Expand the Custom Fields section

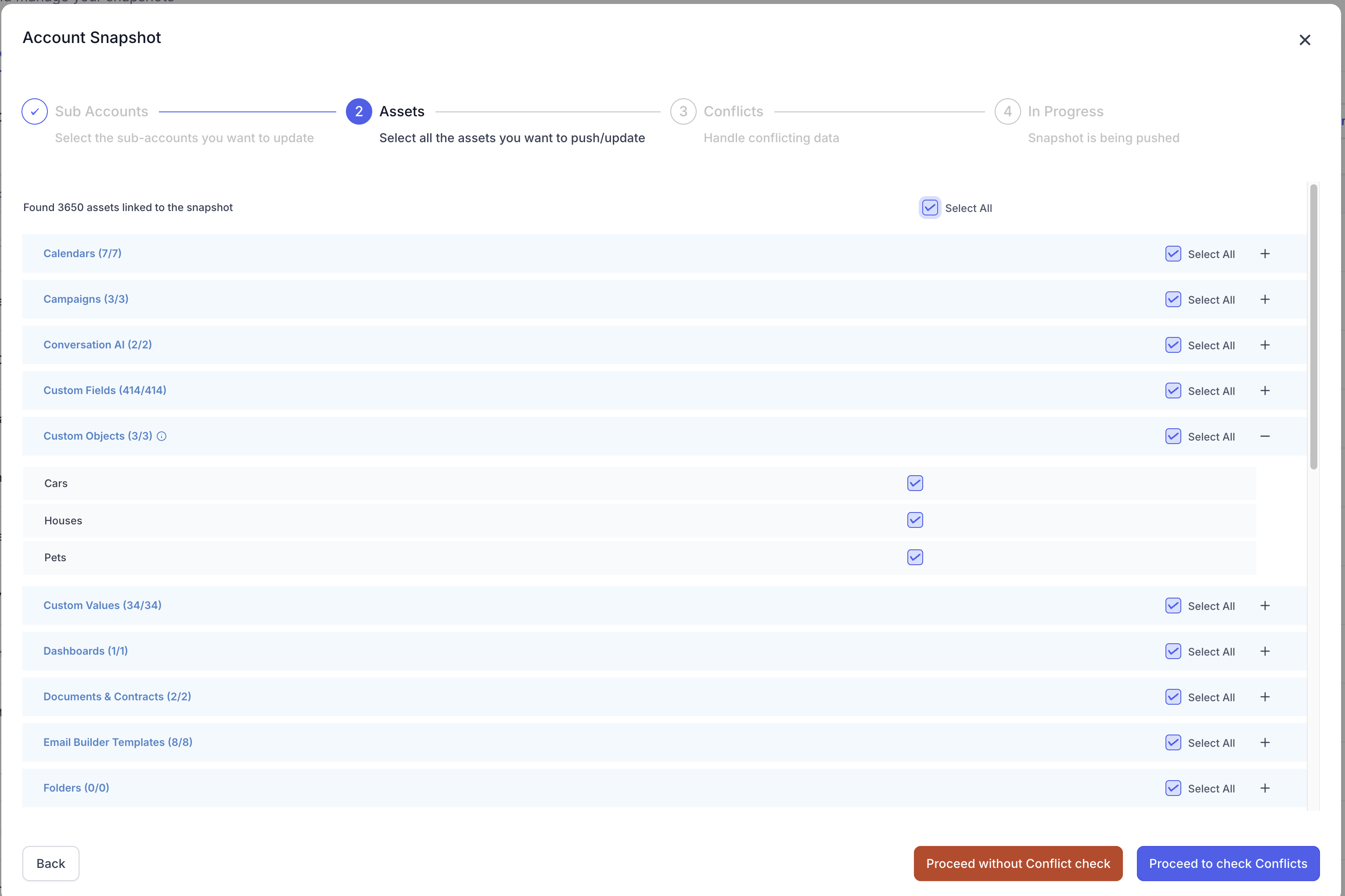pos(1265,391)
